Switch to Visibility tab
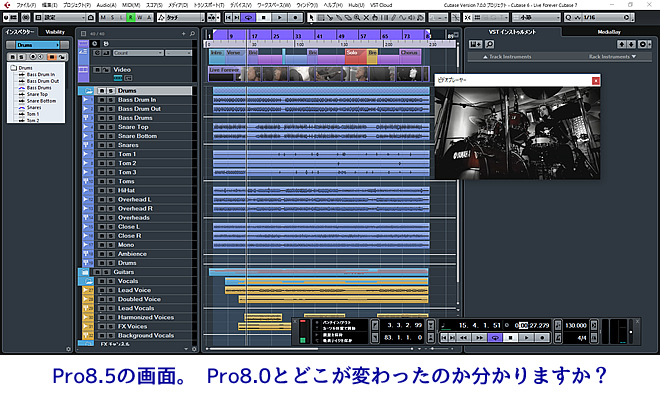 click(55, 32)
